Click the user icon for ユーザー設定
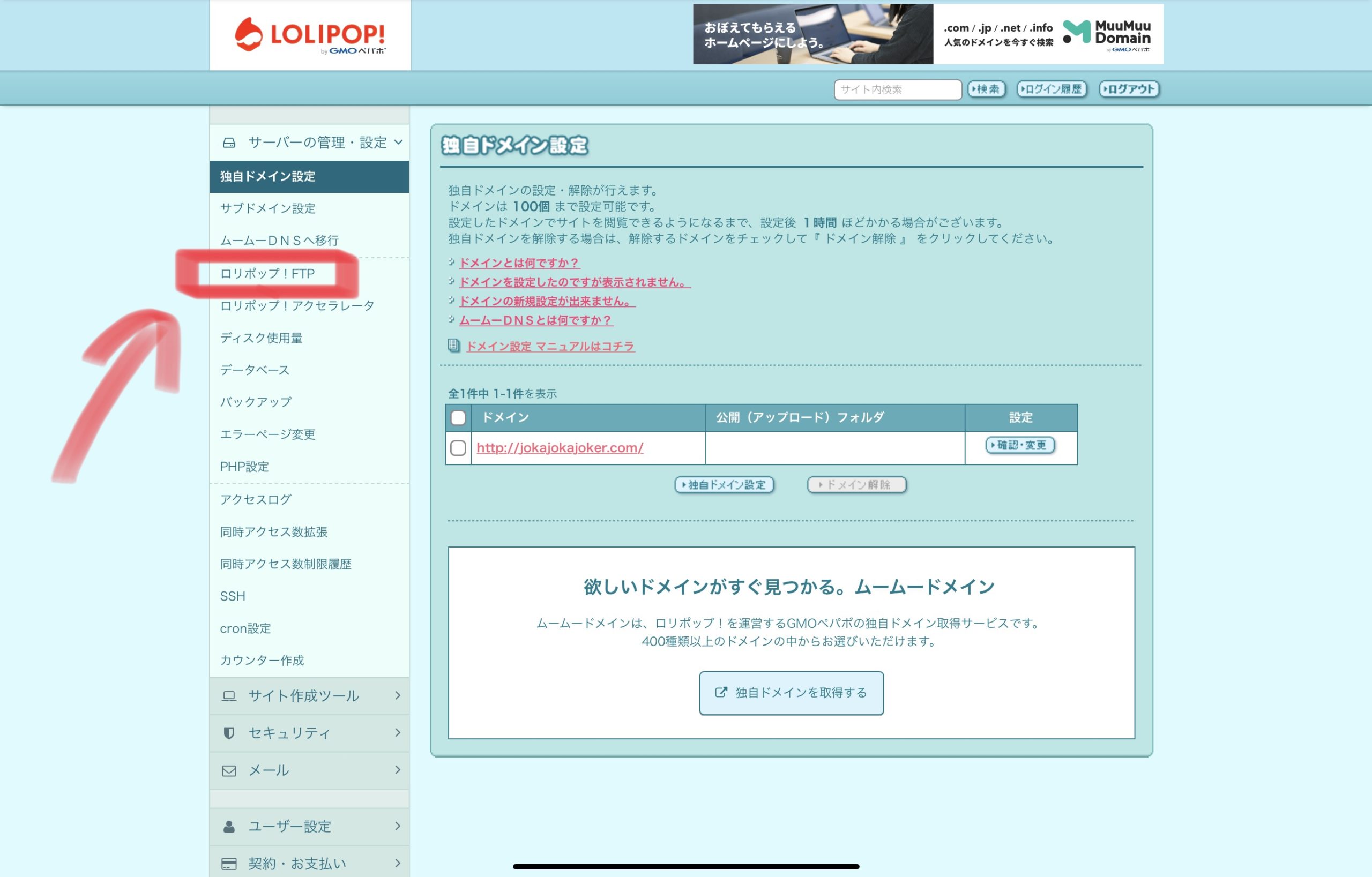Viewport: 1372px width, 877px height. pos(229,826)
